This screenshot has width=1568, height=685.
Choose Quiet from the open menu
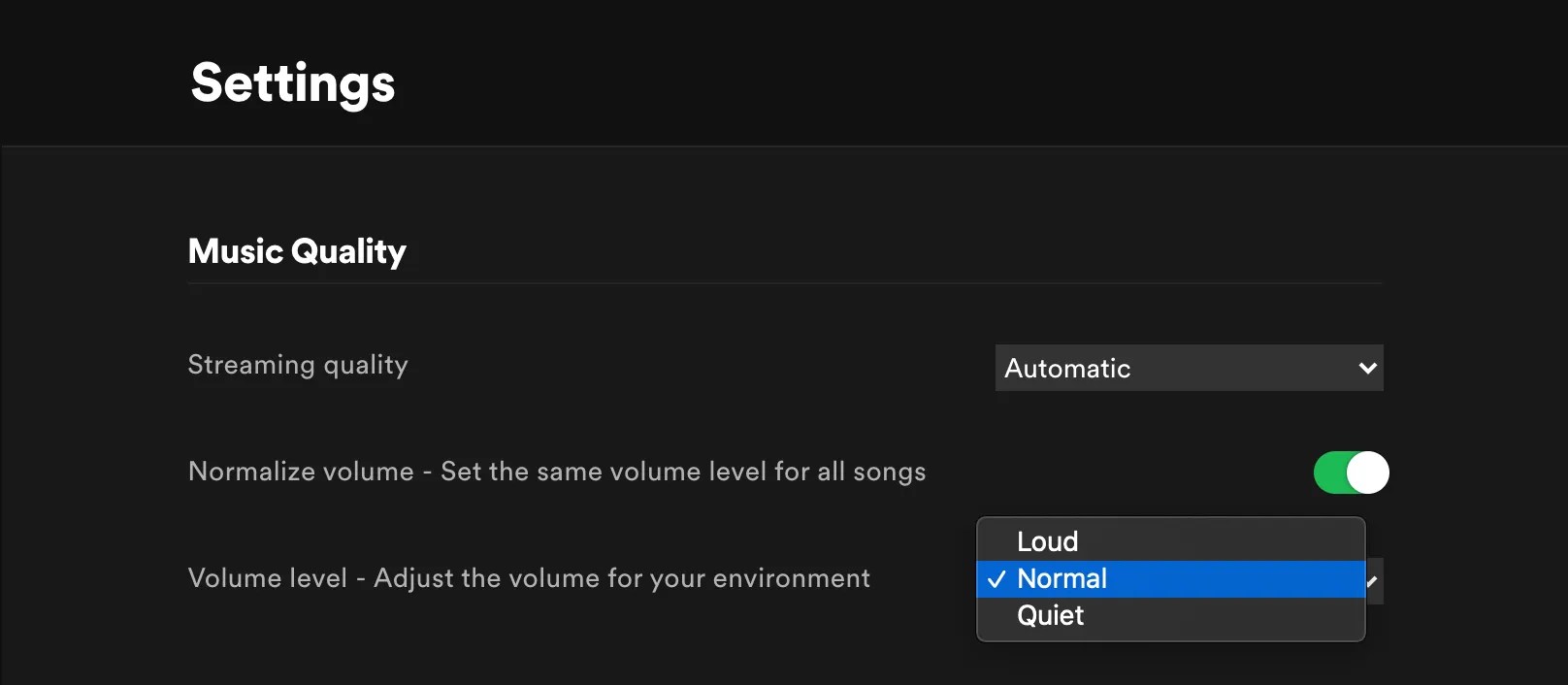click(1050, 615)
